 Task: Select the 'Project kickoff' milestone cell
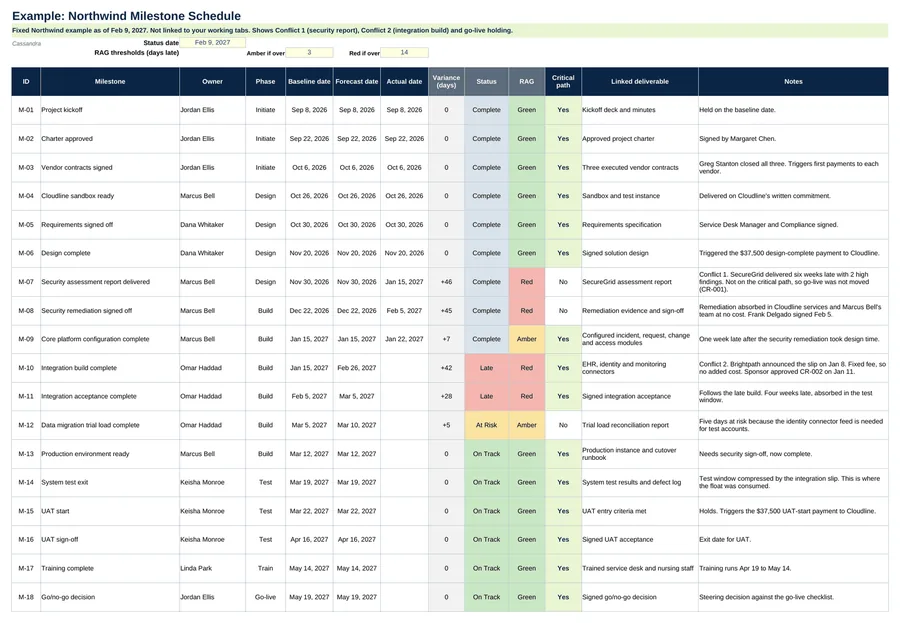tap(110, 110)
